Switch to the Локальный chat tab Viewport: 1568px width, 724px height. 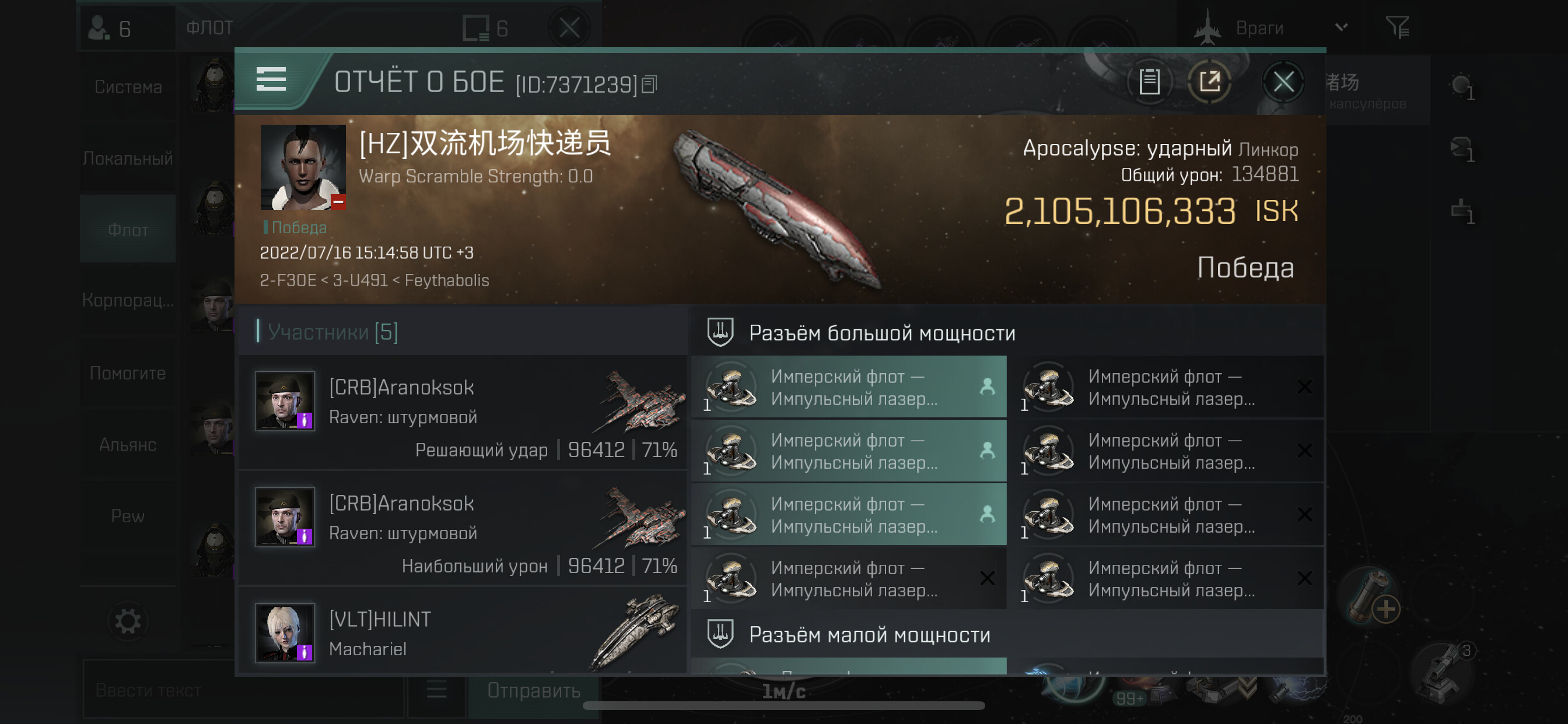point(128,159)
